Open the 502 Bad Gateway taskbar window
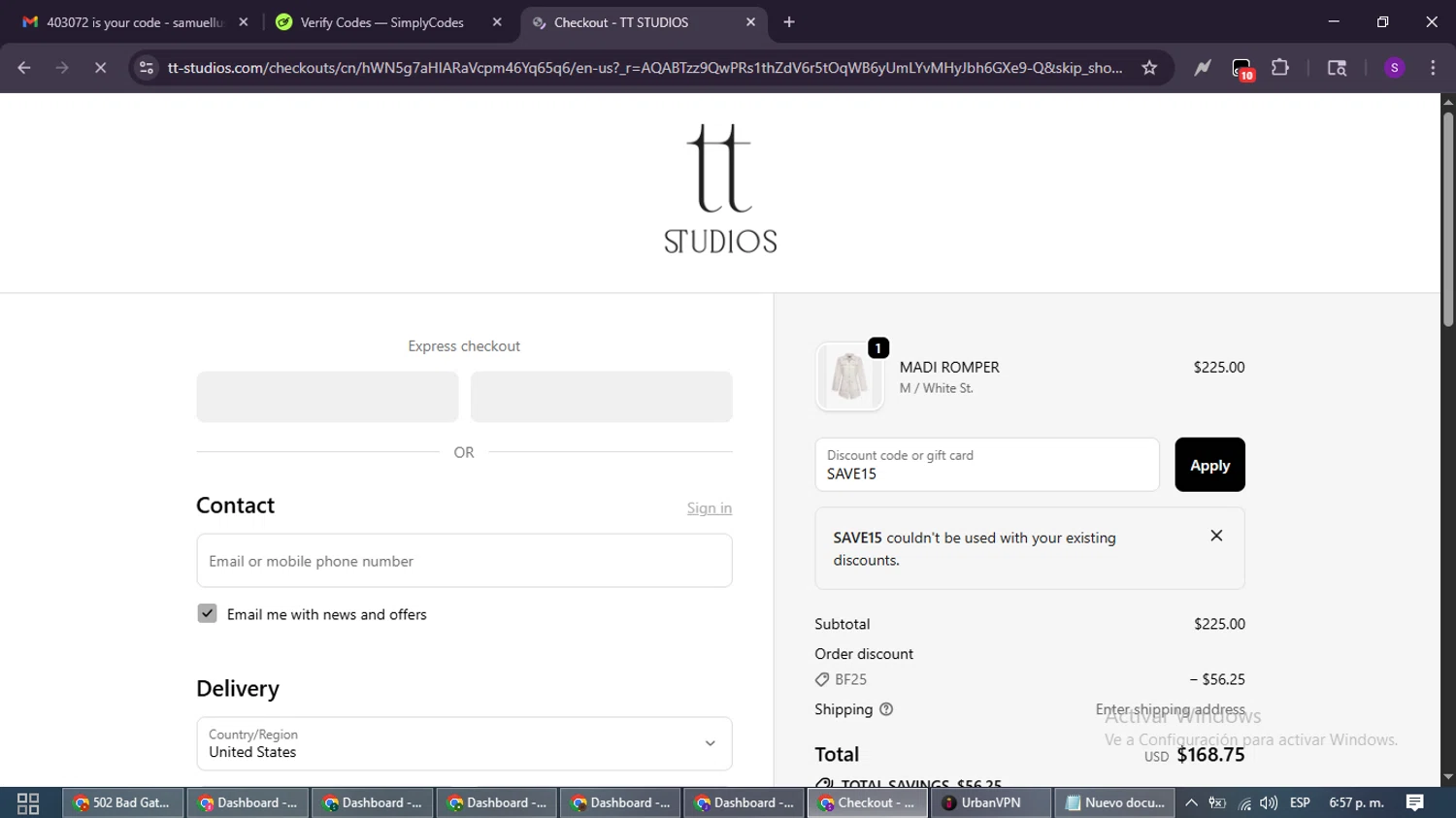The image size is (1456, 818). pyautogui.click(x=123, y=802)
